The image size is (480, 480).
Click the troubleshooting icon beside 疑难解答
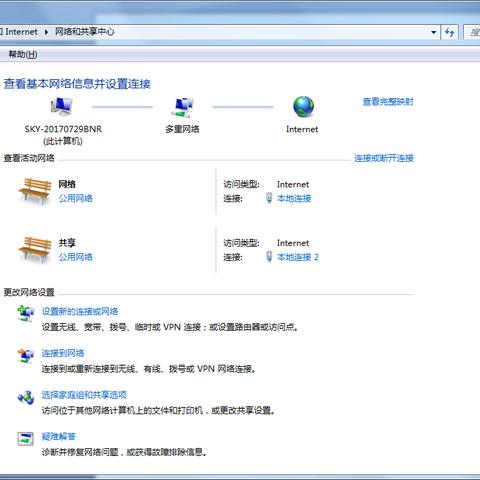tap(26, 439)
